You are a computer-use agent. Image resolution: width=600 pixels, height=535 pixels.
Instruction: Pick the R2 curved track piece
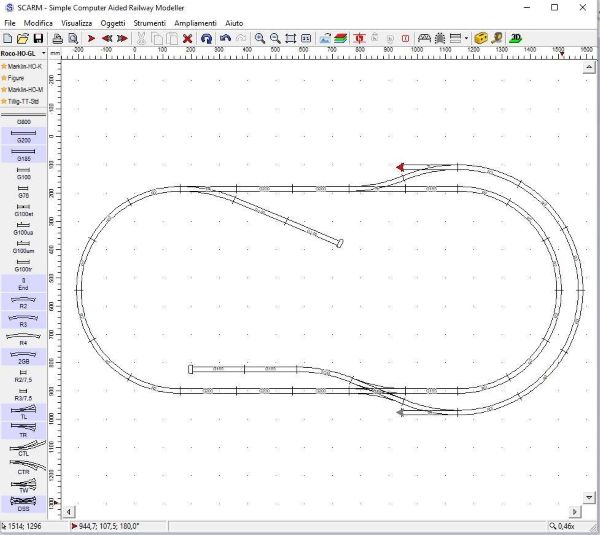[23, 300]
